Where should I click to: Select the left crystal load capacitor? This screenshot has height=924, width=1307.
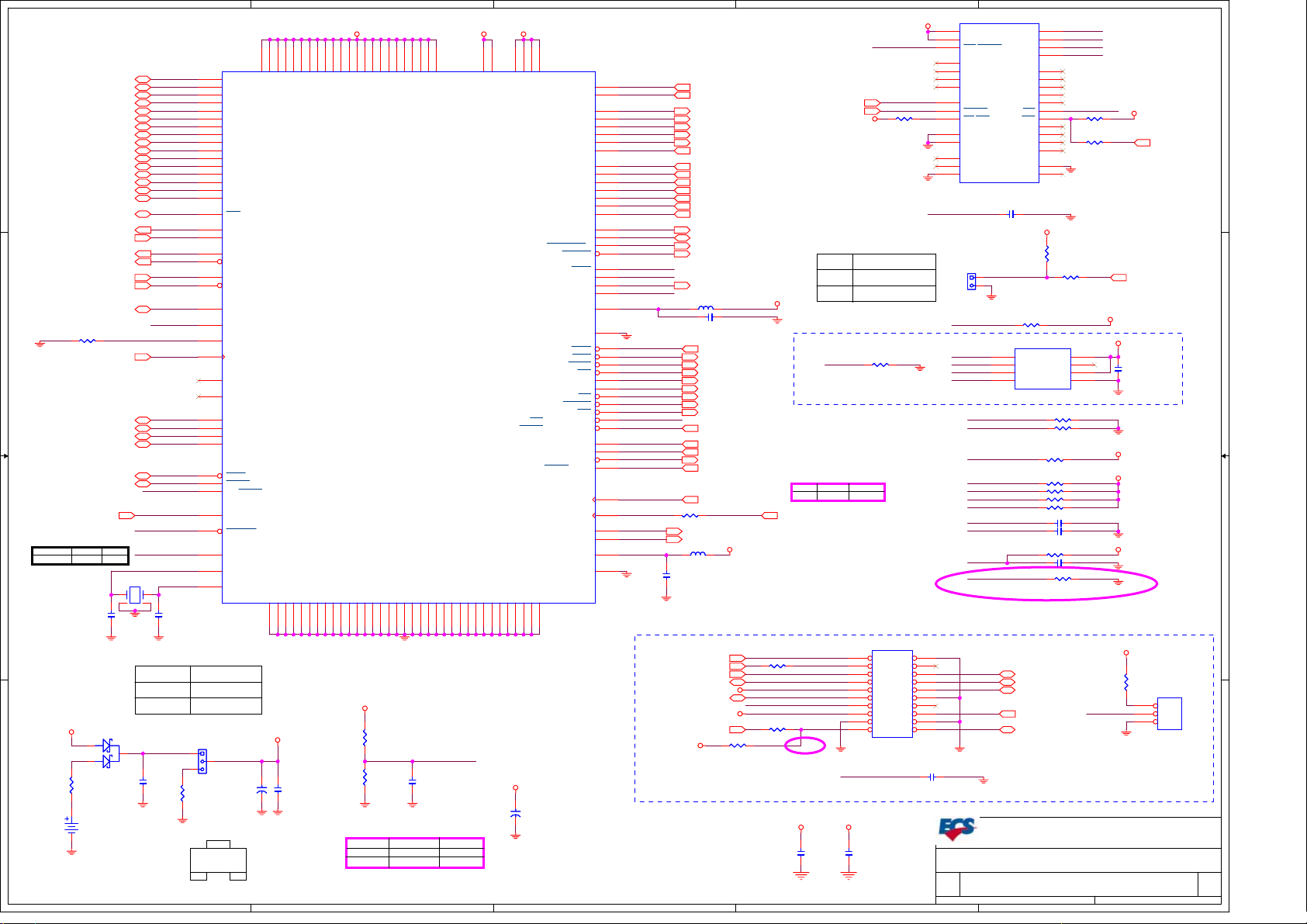point(111,614)
